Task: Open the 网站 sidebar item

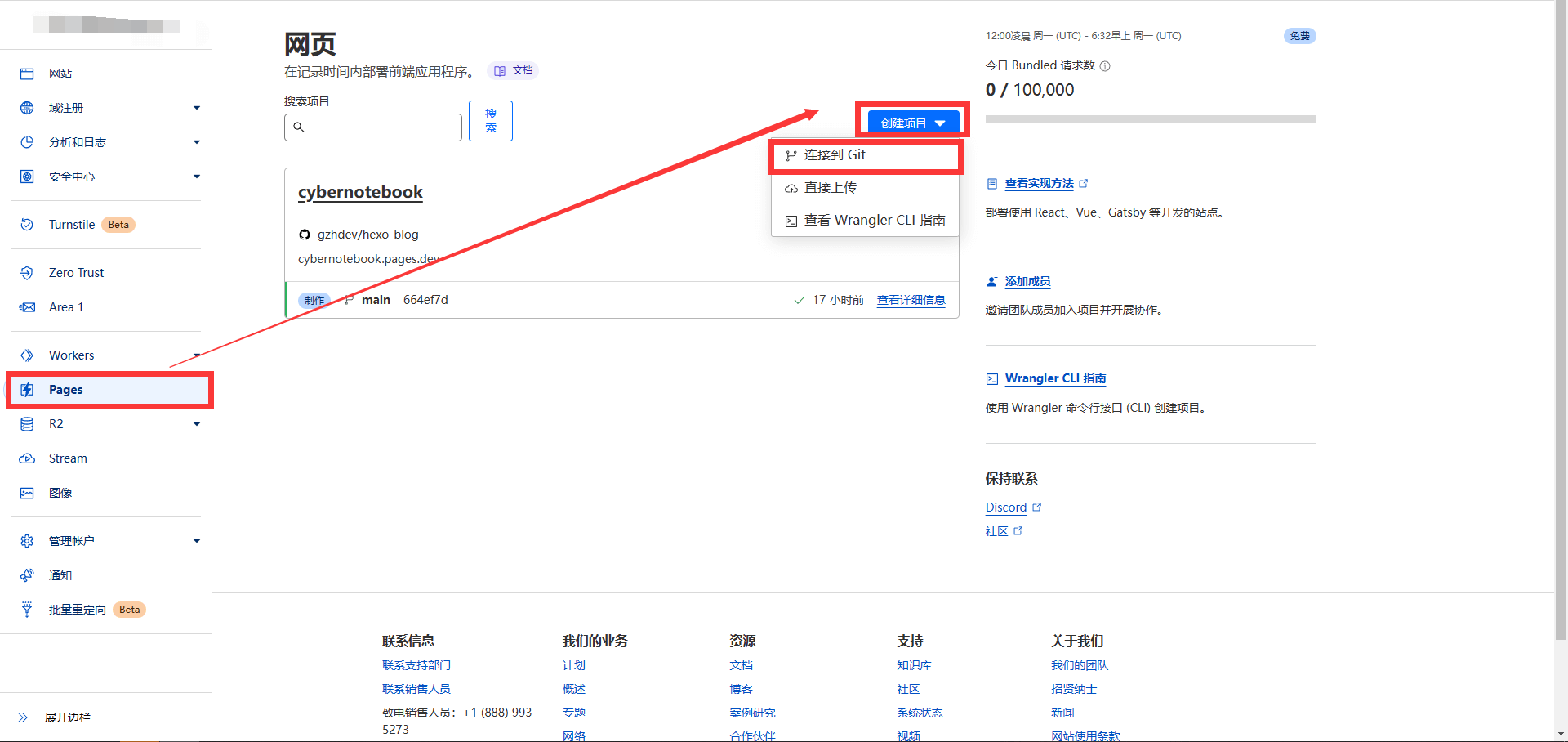Action: [106, 74]
